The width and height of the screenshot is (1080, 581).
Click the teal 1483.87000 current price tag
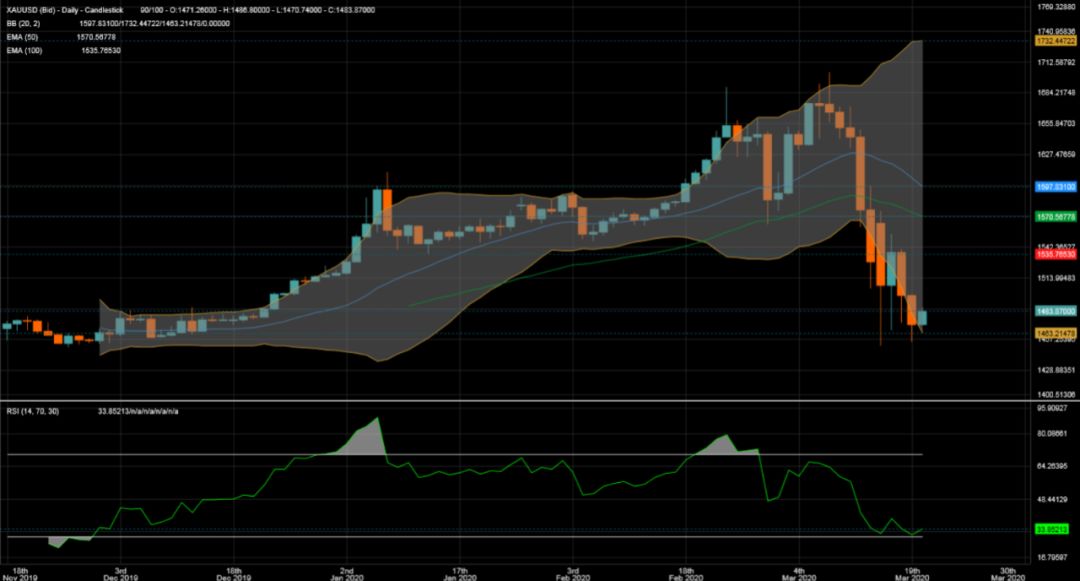(x=1056, y=312)
